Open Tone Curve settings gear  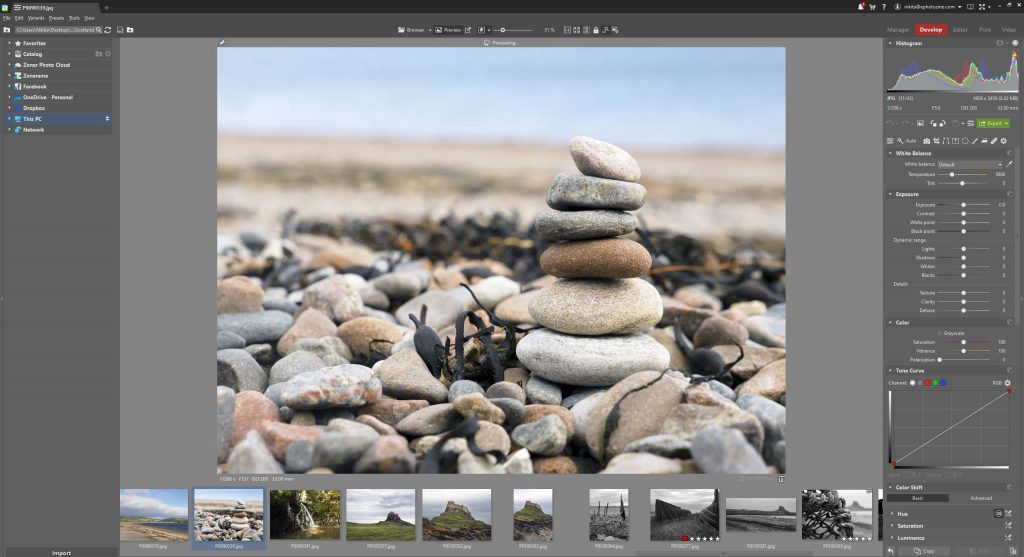pyautogui.click(x=1008, y=383)
